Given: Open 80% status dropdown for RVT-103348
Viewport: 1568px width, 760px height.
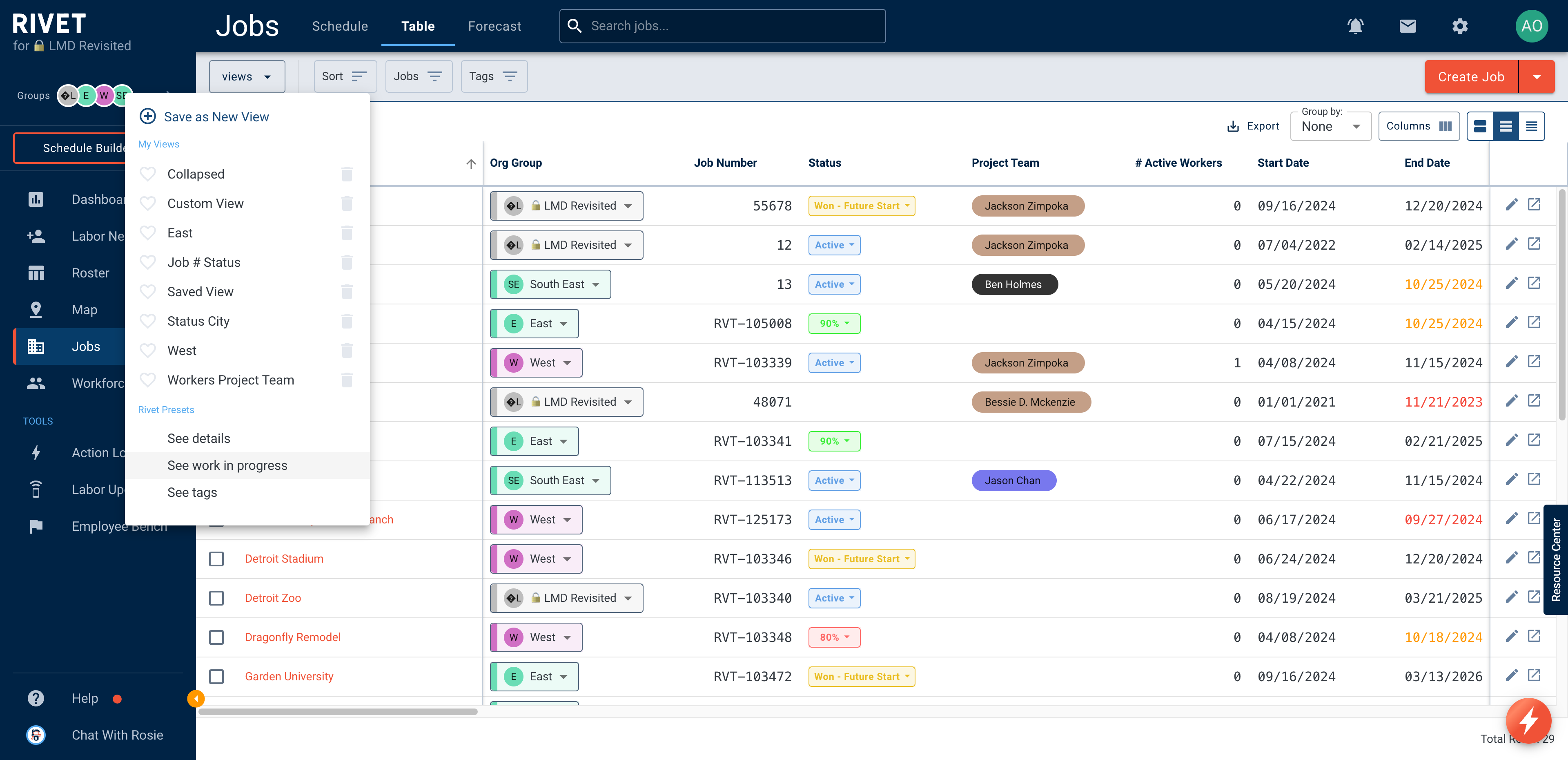Looking at the screenshot, I should click(x=834, y=637).
